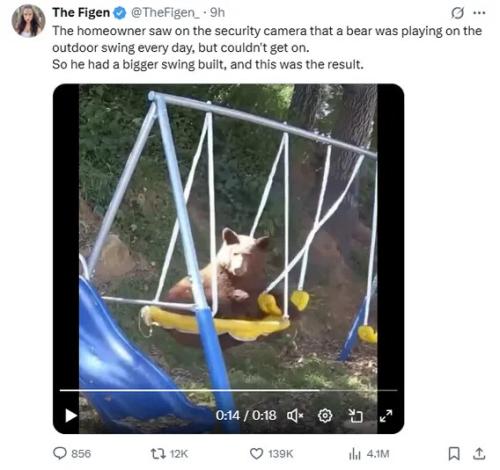This screenshot has height=470, width=500.
Task: Play the bear swing video
Action: (x=71, y=415)
